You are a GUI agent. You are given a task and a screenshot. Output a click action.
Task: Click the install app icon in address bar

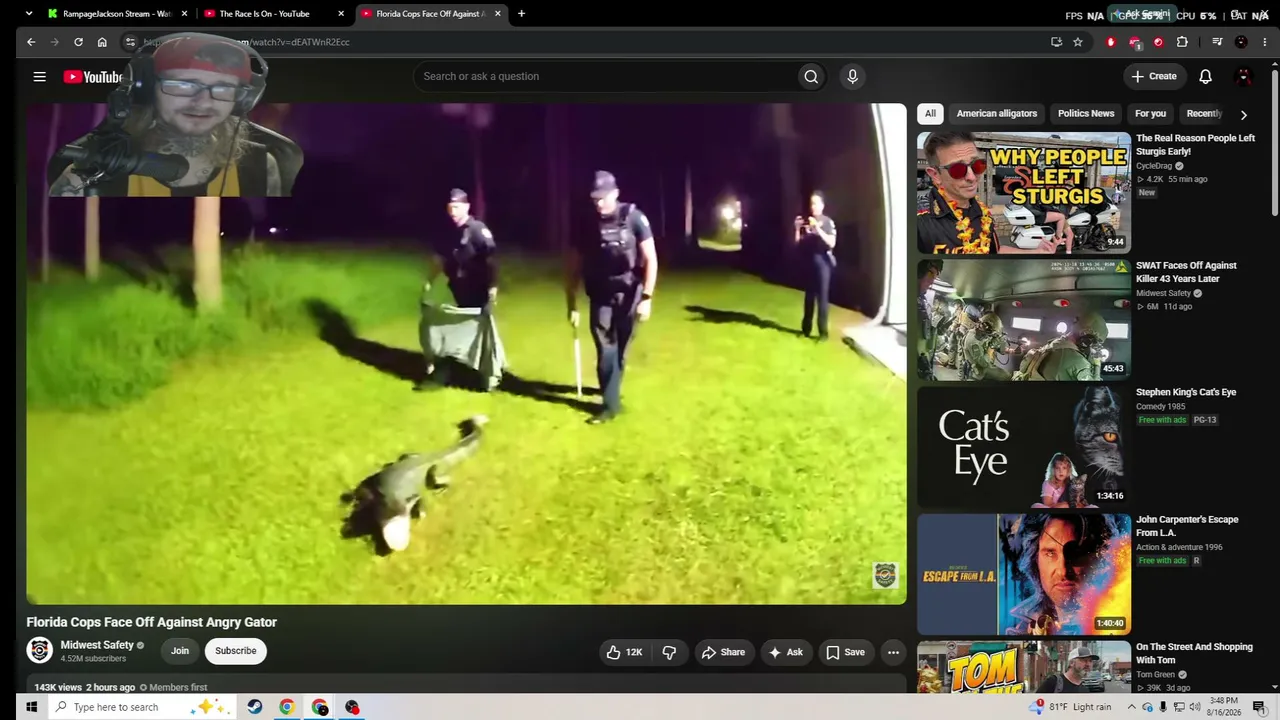point(1056,42)
